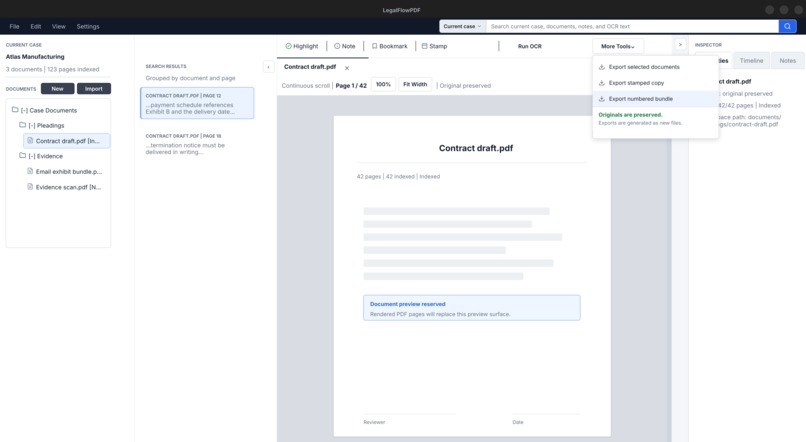
Task: Add a Note annotation
Action: (344, 46)
